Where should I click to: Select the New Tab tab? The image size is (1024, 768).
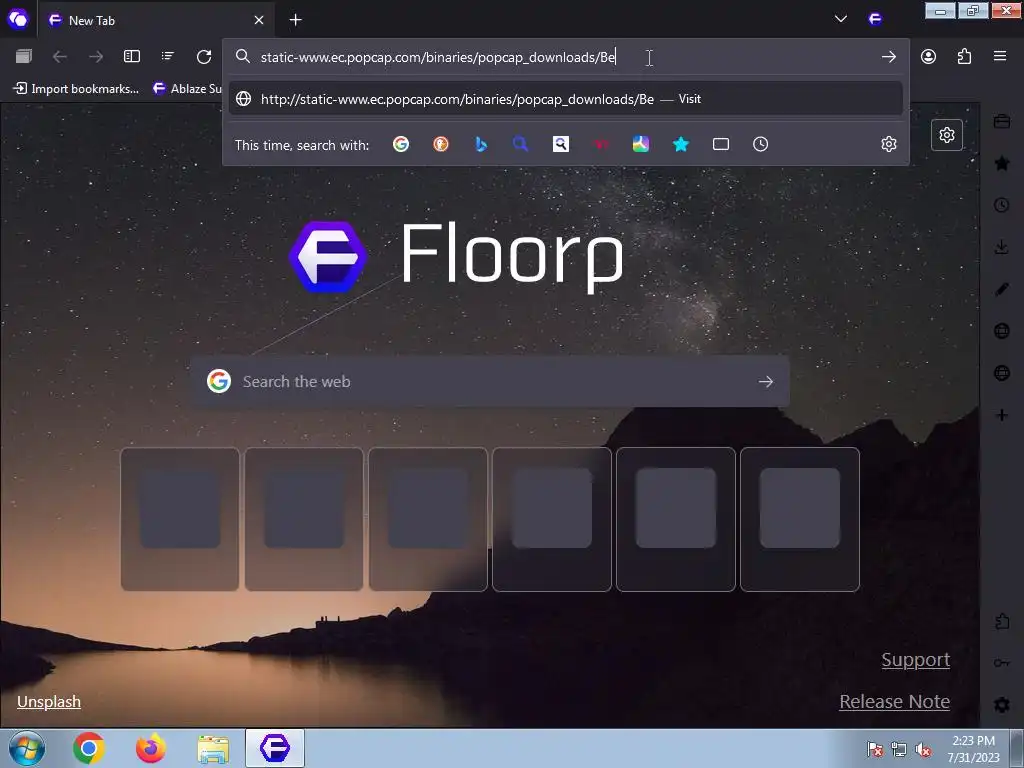157,20
